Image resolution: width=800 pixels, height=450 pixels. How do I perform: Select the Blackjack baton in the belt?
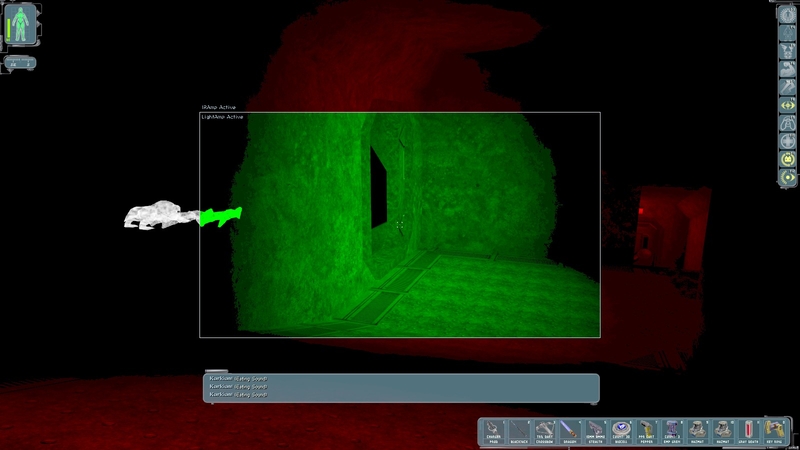518,432
